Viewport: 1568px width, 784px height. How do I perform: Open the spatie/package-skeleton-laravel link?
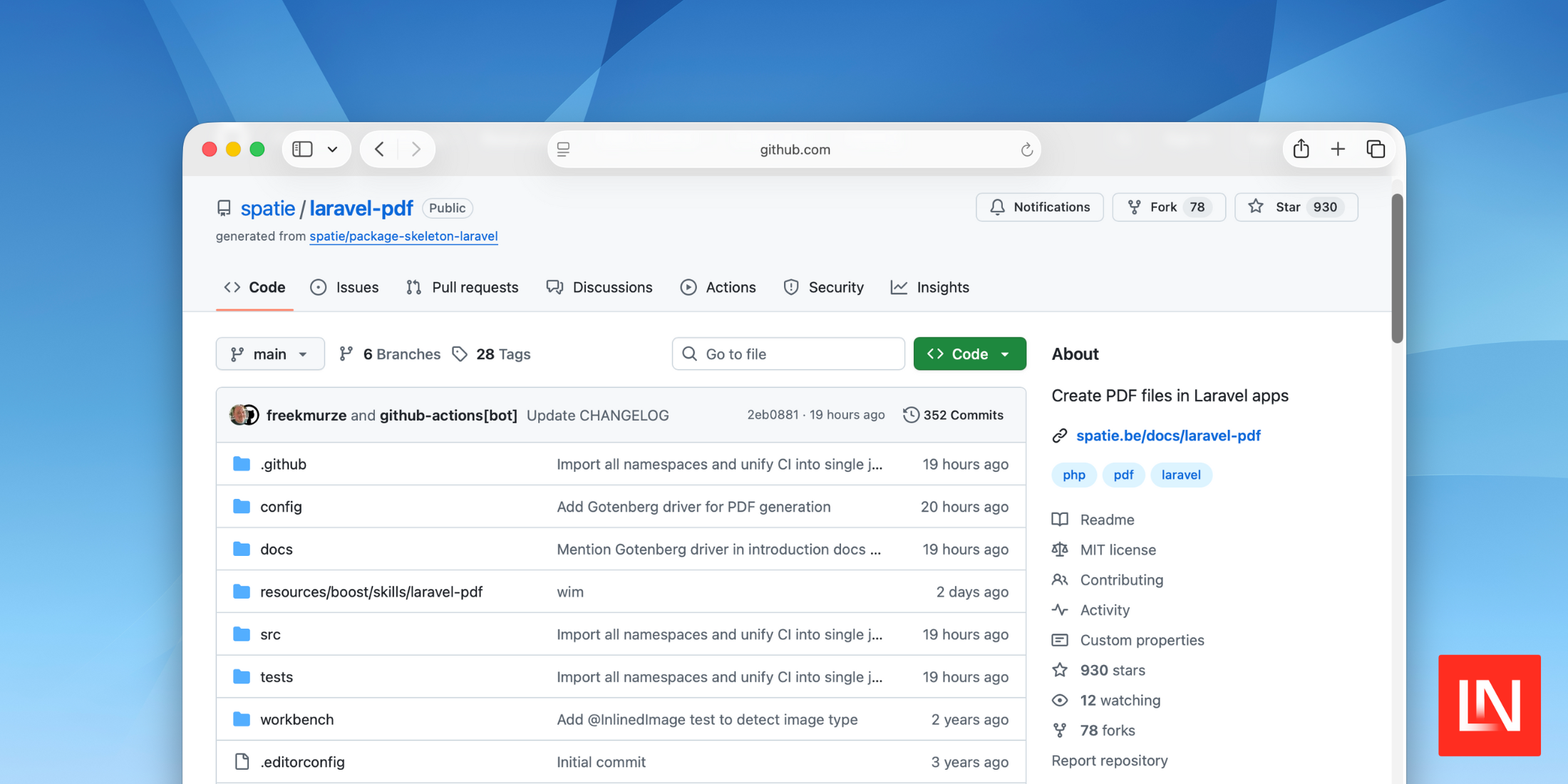(403, 236)
